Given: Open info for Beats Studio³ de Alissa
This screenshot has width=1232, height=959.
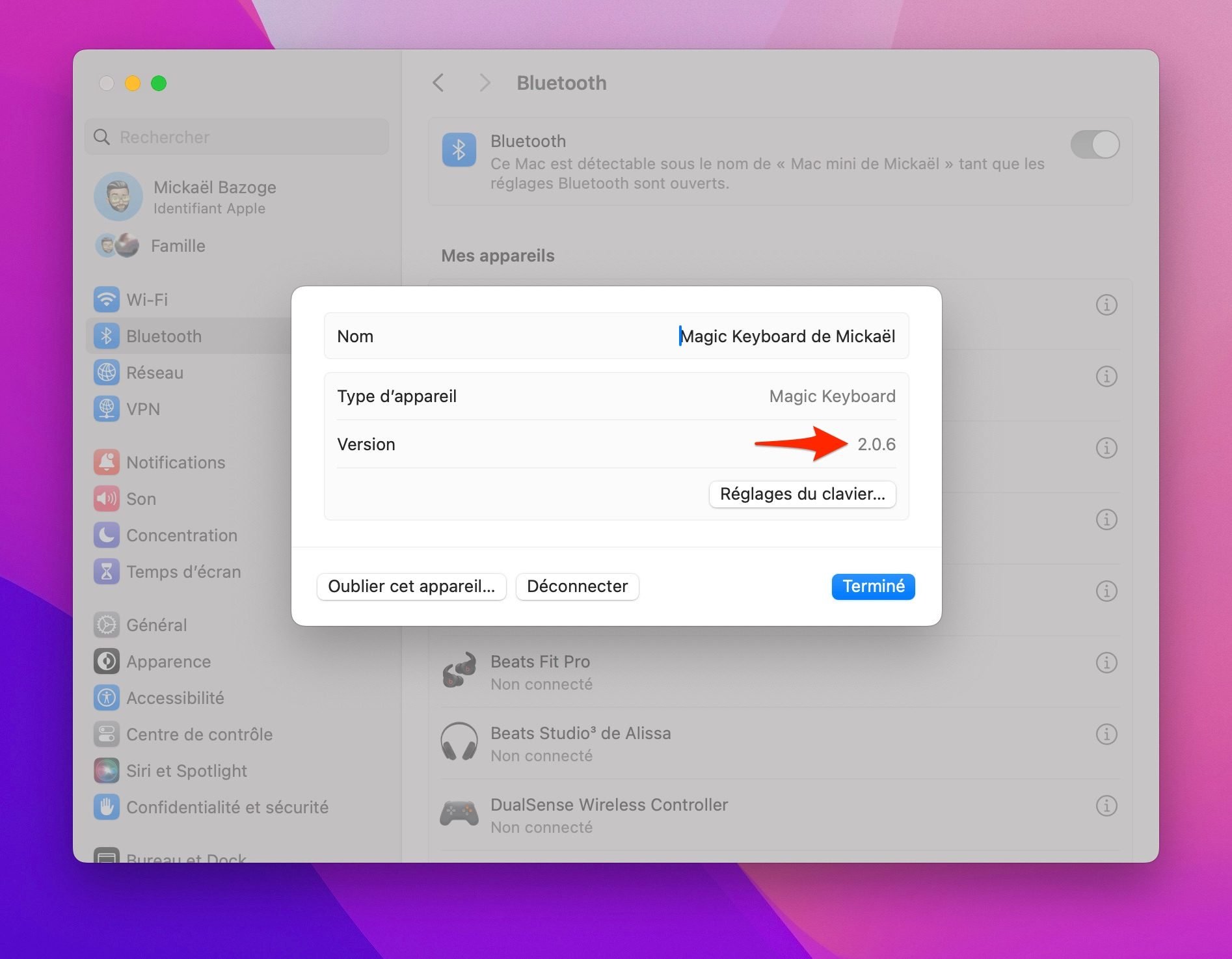Looking at the screenshot, I should click(1106, 734).
